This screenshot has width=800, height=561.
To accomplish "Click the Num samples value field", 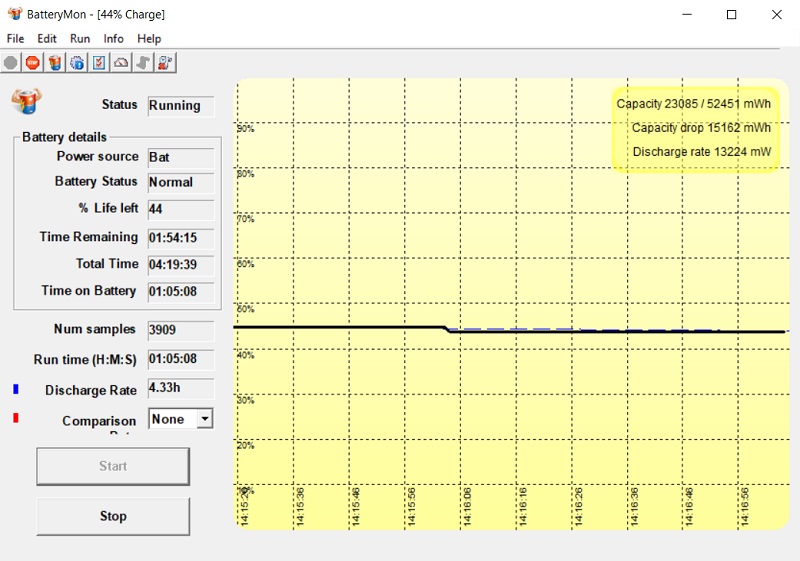I will click(x=180, y=330).
